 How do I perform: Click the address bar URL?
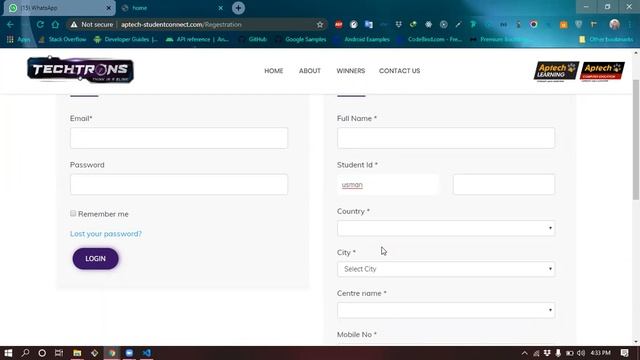click(181, 24)
